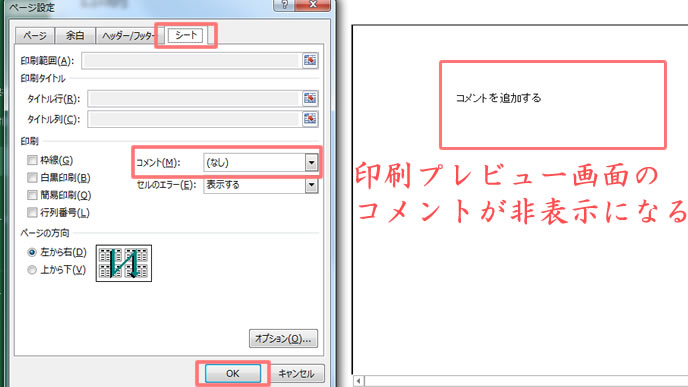Select the シート tab

pyautogui.click(x=186, y=35)
